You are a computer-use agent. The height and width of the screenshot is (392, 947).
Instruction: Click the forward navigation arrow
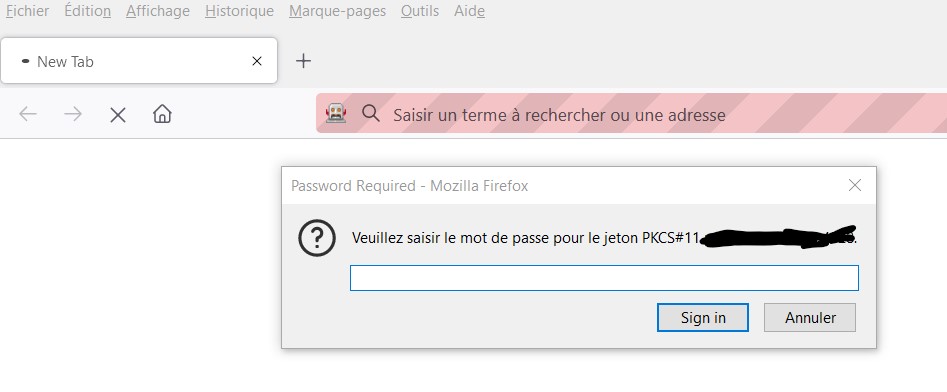pyautogui.click(x=73, y=114)
